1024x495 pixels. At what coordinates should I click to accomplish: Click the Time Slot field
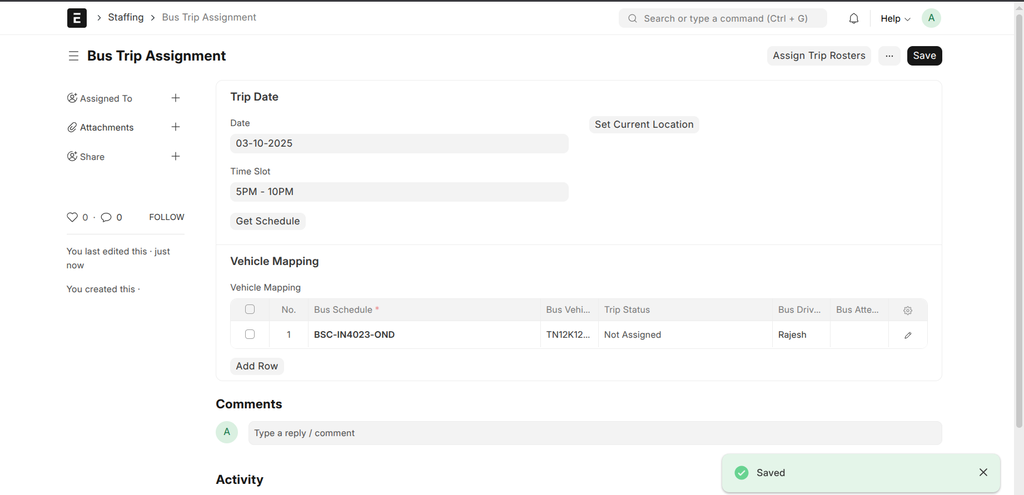[399, 192]
